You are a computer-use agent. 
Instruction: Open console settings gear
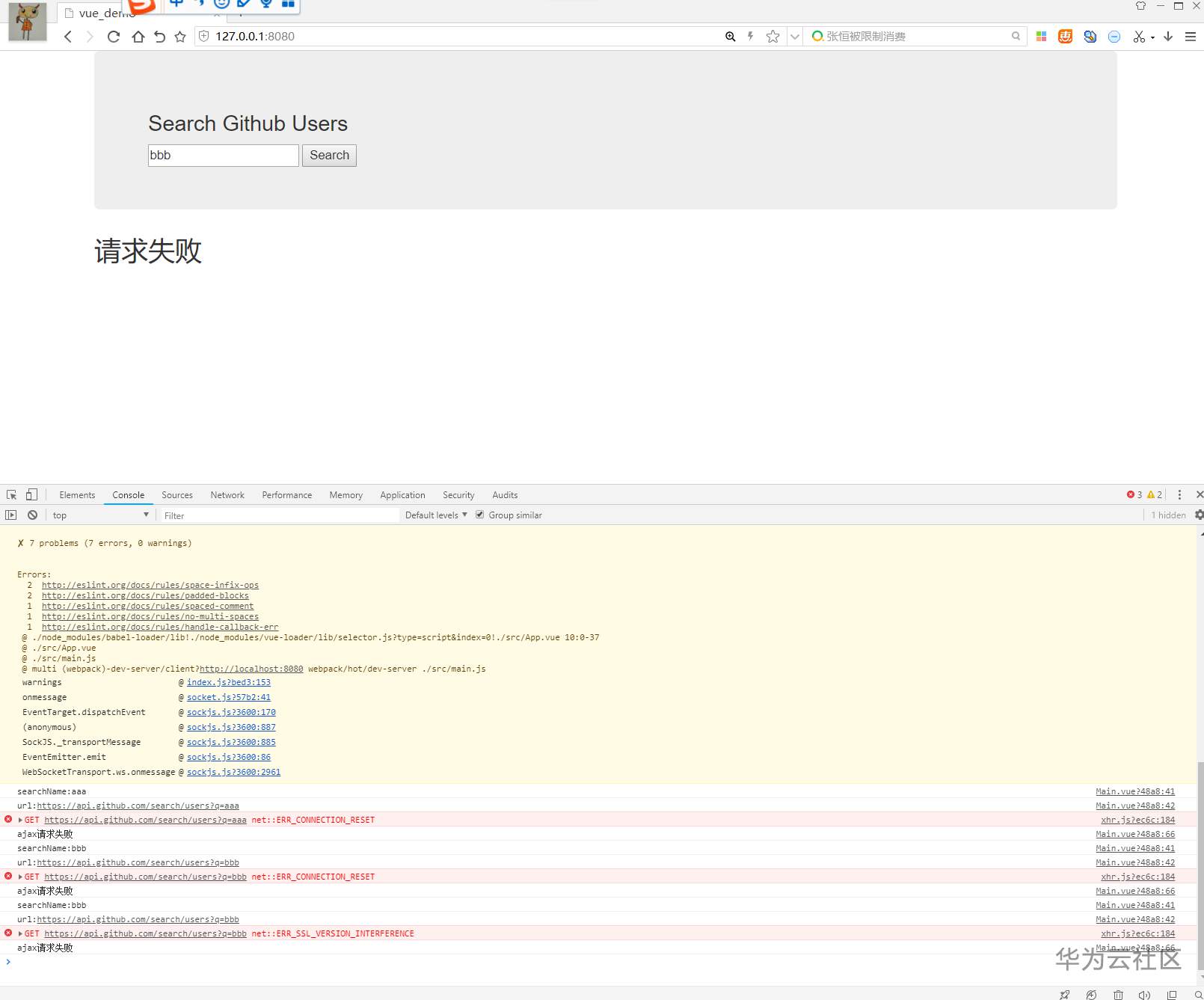(x=1199, y=515)
